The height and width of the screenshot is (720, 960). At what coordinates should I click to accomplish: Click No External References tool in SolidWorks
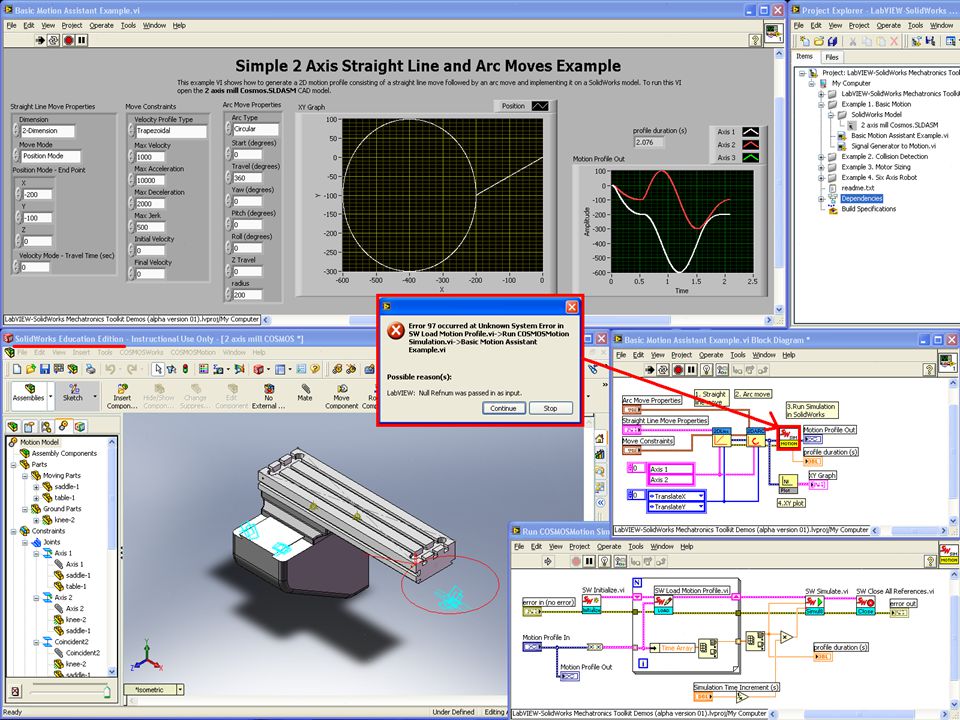(x=268, y=396)
